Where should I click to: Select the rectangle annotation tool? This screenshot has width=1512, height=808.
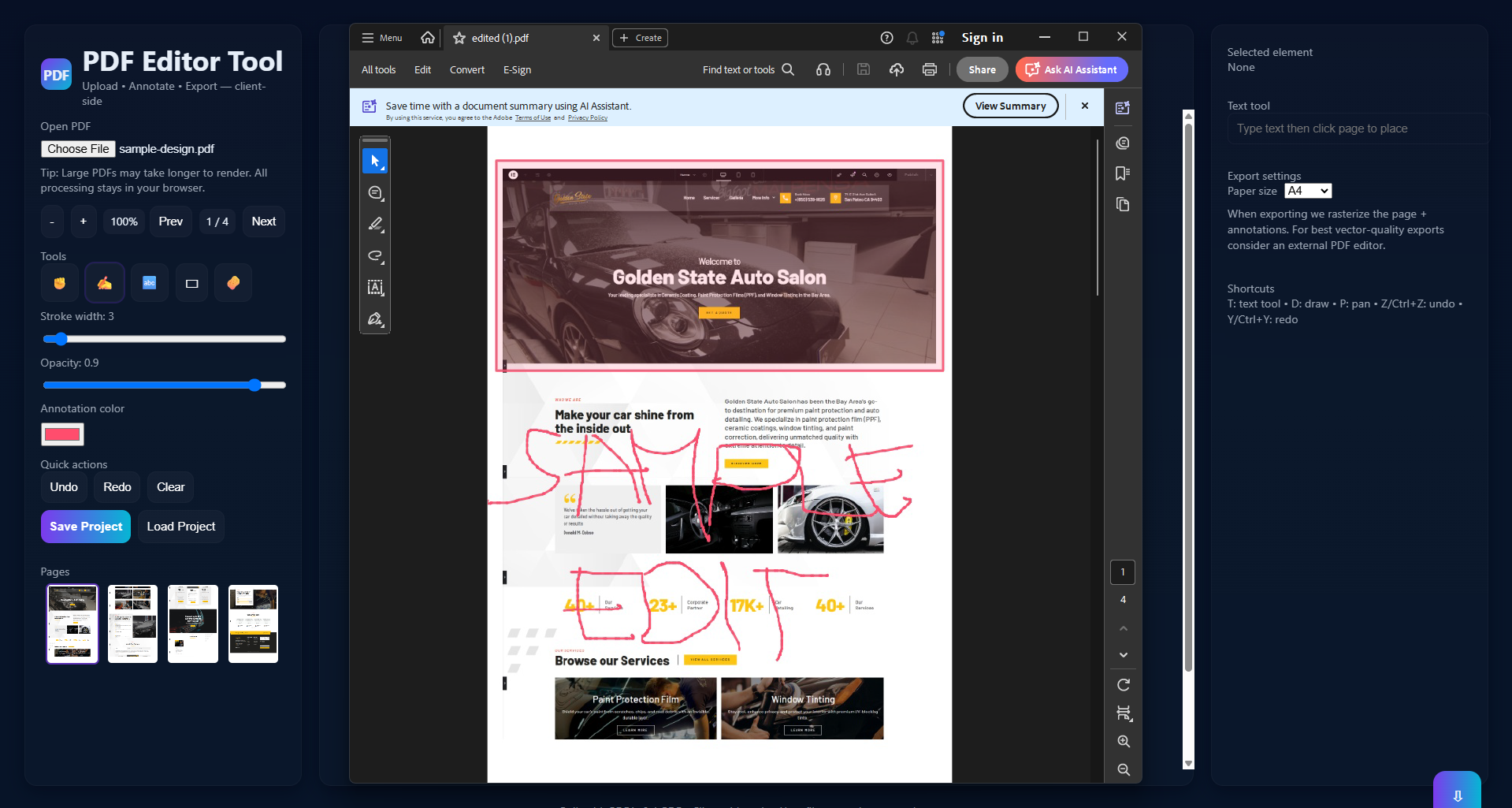[191, 283]
